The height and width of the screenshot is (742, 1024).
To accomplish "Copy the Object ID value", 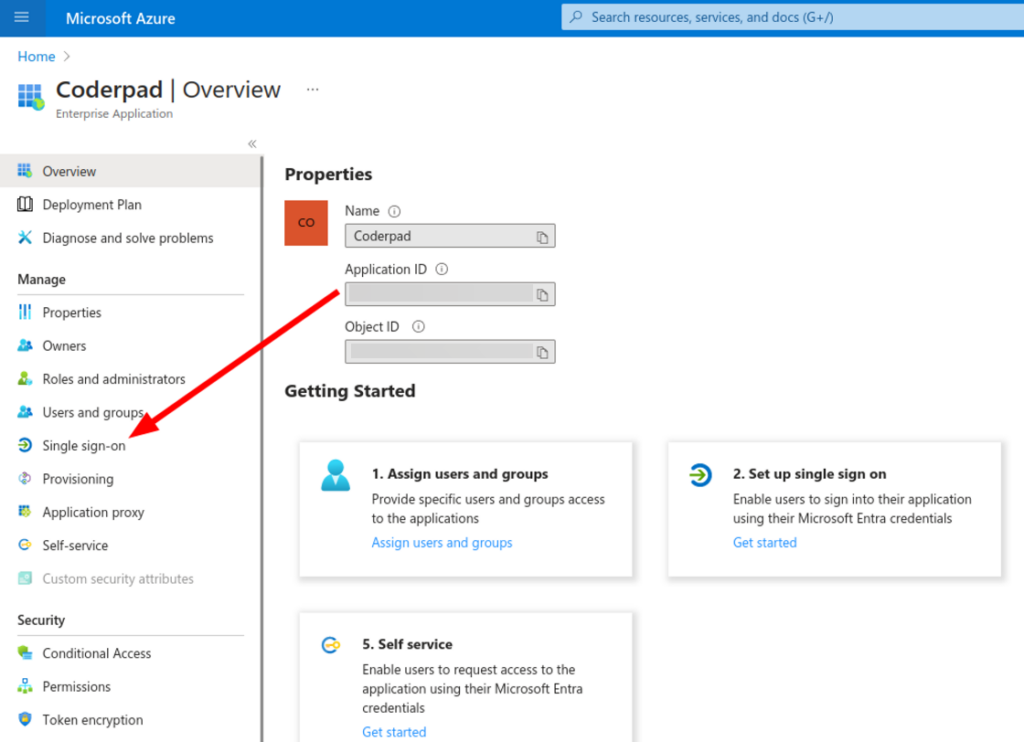I will [x=541, y=351].
